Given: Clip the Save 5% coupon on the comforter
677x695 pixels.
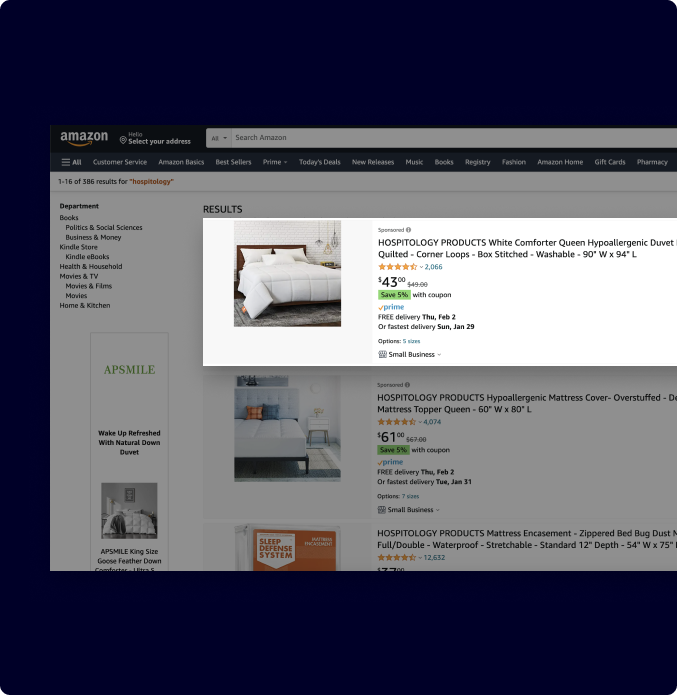Looking at the screenshot, I should (x=394, y=295).
